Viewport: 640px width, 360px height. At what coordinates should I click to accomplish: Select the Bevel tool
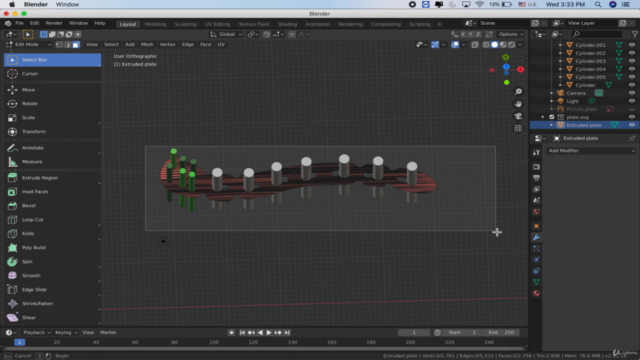pos(52,206)
